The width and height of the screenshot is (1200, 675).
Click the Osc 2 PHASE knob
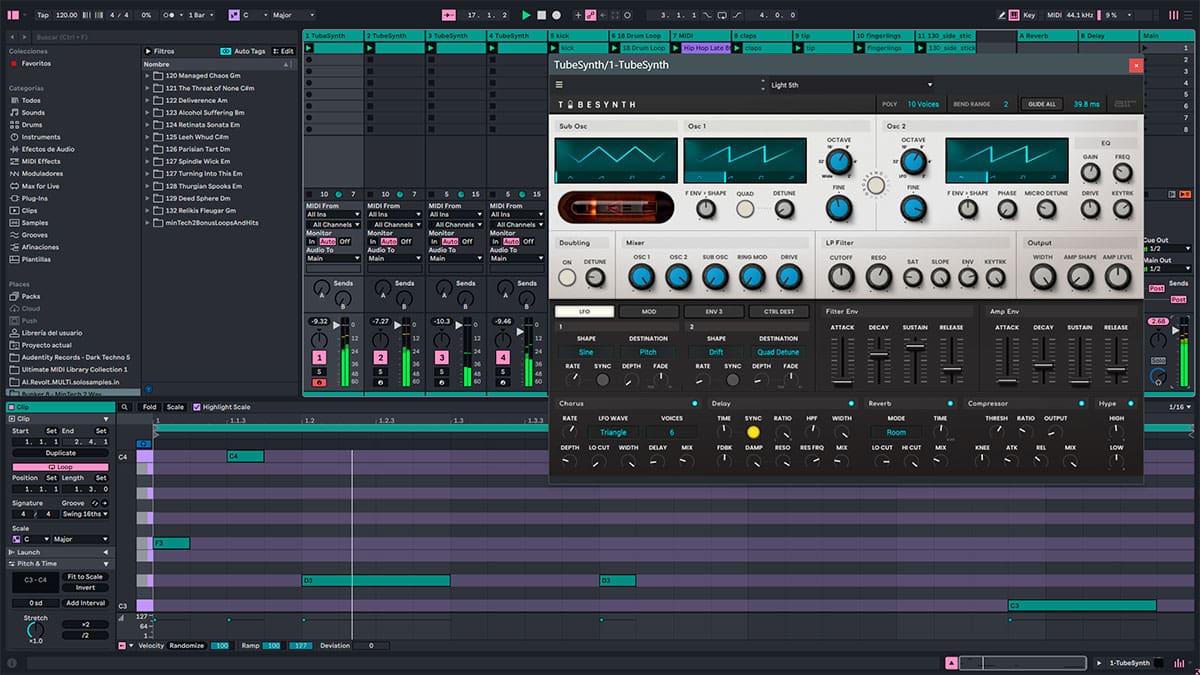click(x=1007, y=209)
